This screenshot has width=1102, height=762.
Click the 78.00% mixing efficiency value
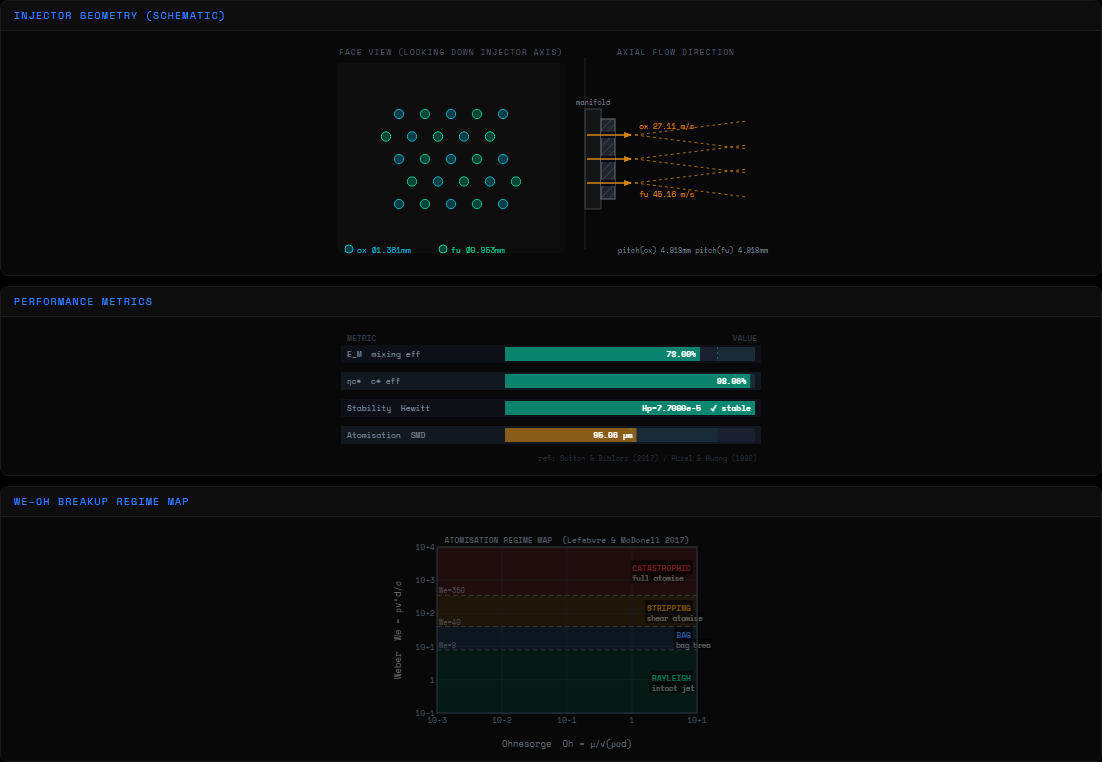(x=680, y=354)
